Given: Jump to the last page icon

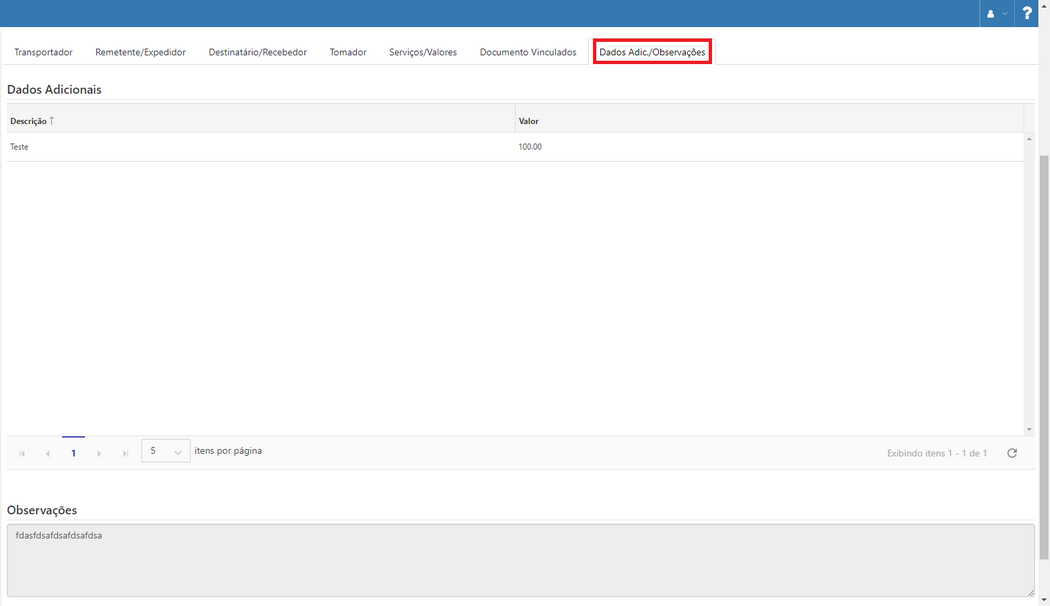Looking at the screenshot, I should [125, 452].
